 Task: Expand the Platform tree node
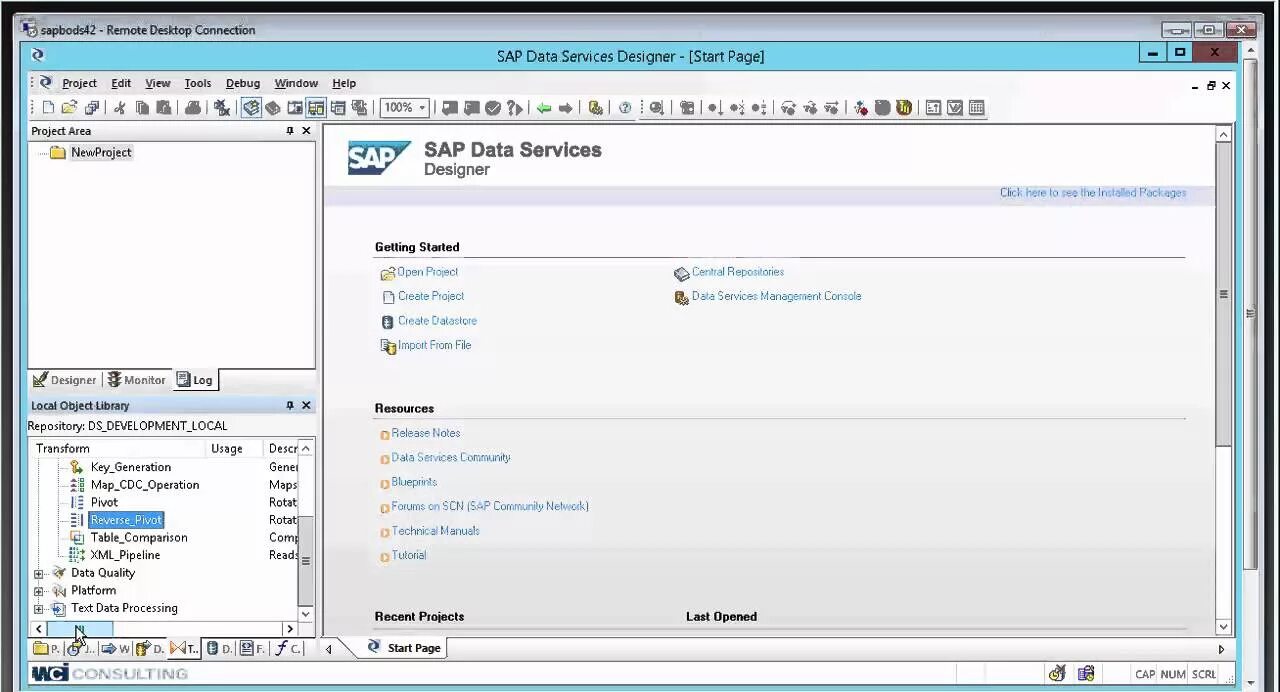(x=39, y=591)
